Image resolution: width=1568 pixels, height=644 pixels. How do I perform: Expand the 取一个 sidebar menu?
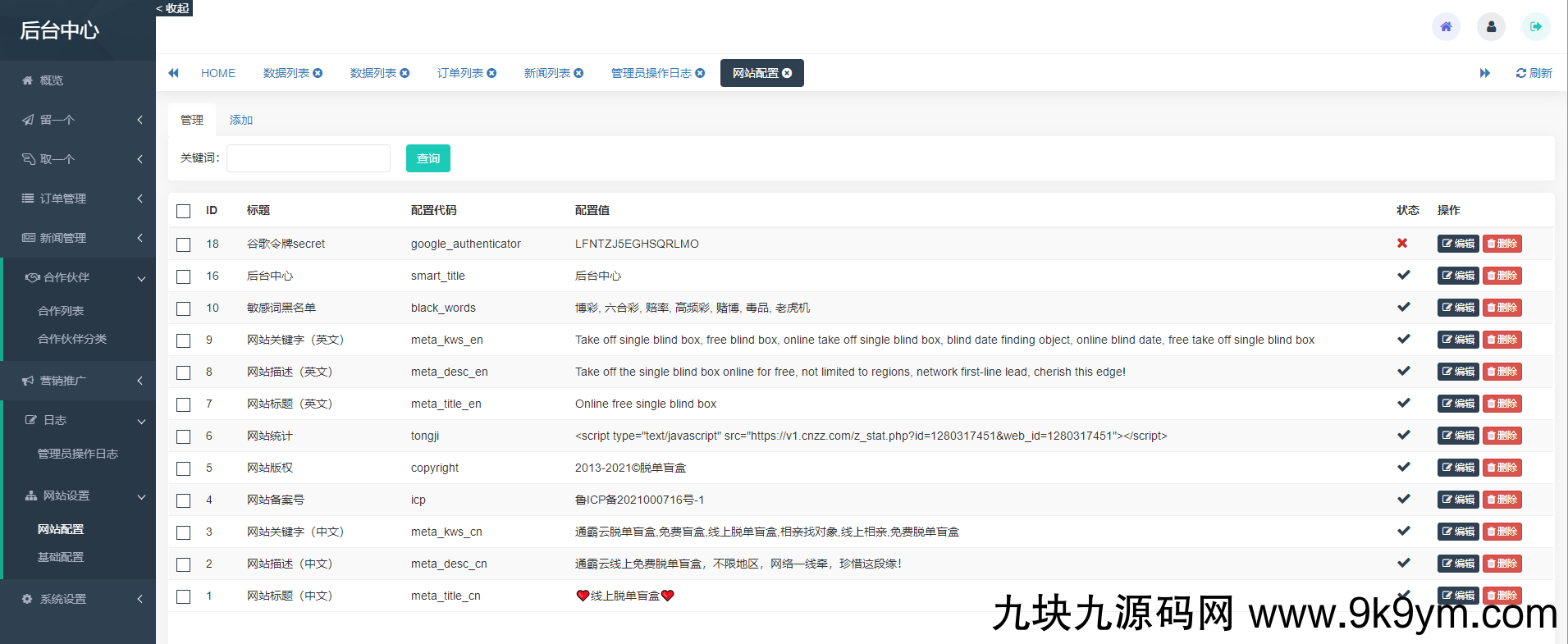[78, 159]
